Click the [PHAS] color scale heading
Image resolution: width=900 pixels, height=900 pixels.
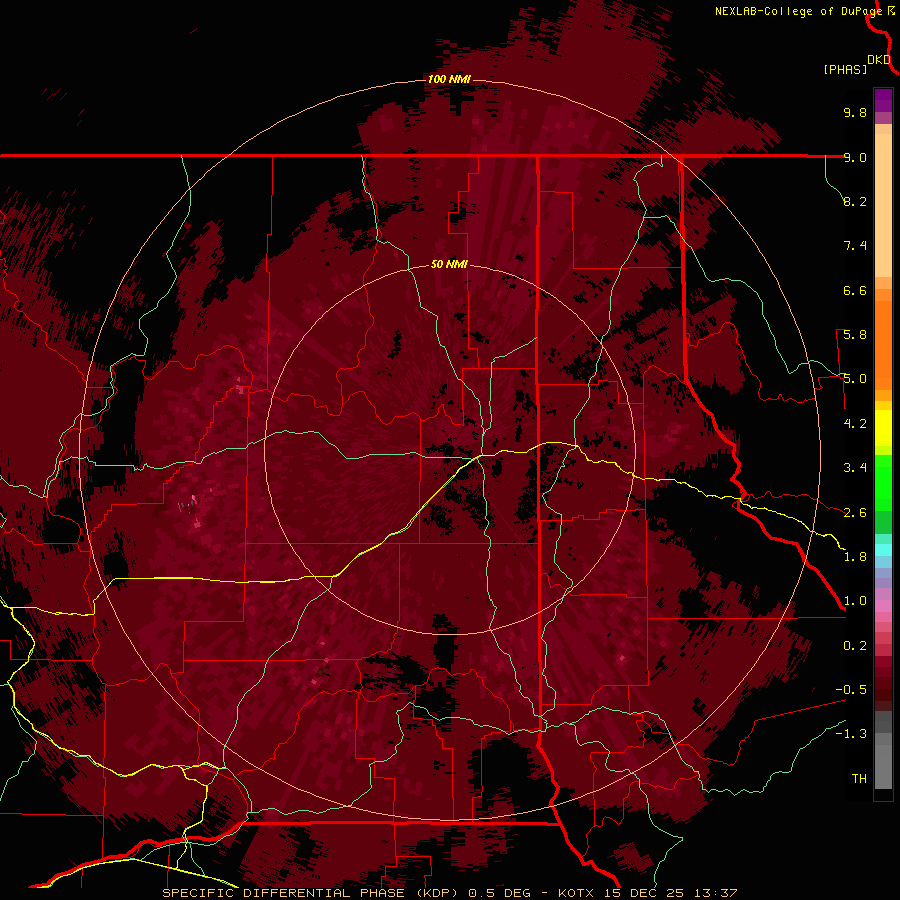(x=845, y=69)
